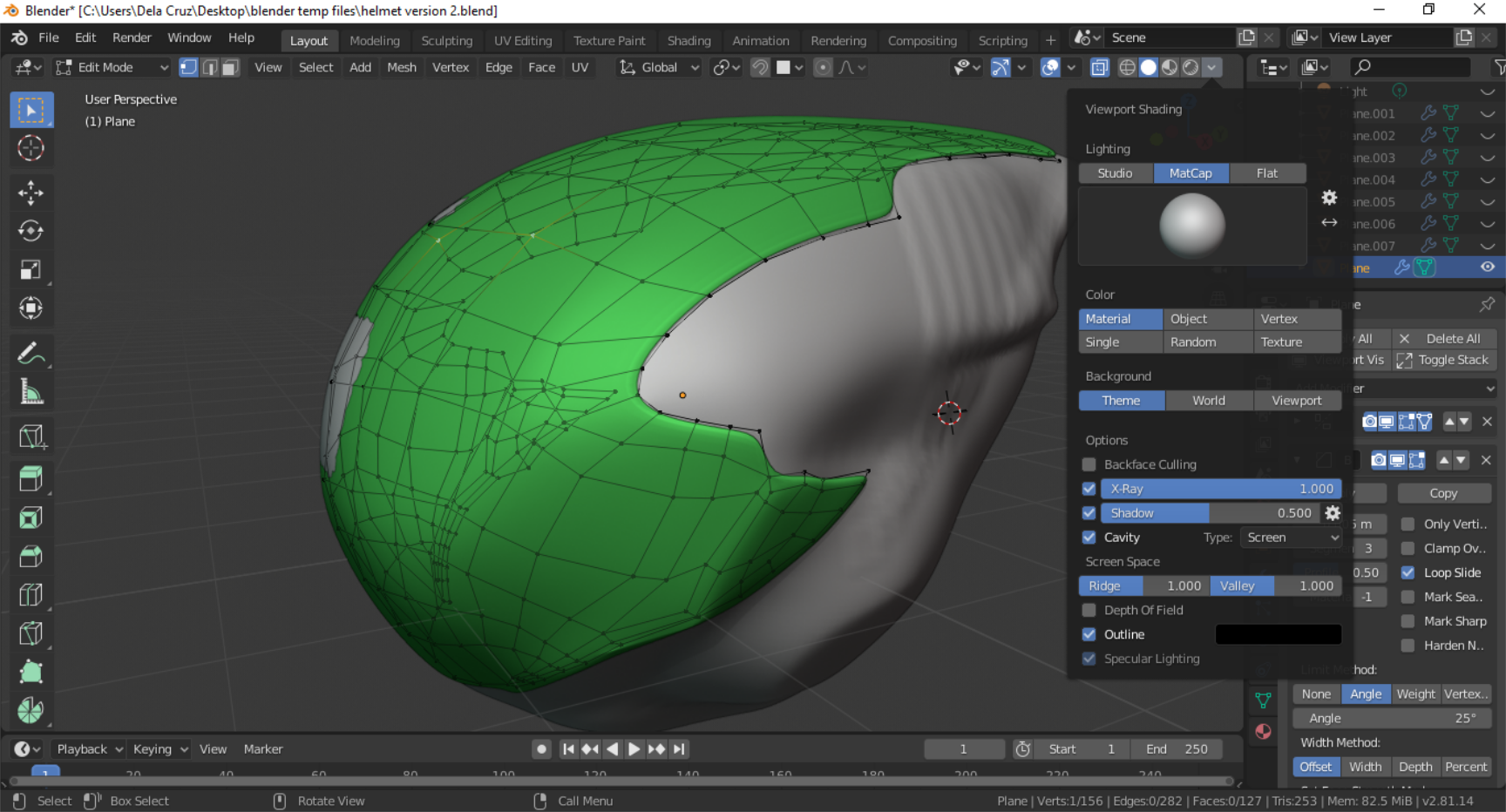
Task: Switch to Sculpting workspace tab
Action: coord(446,41)
